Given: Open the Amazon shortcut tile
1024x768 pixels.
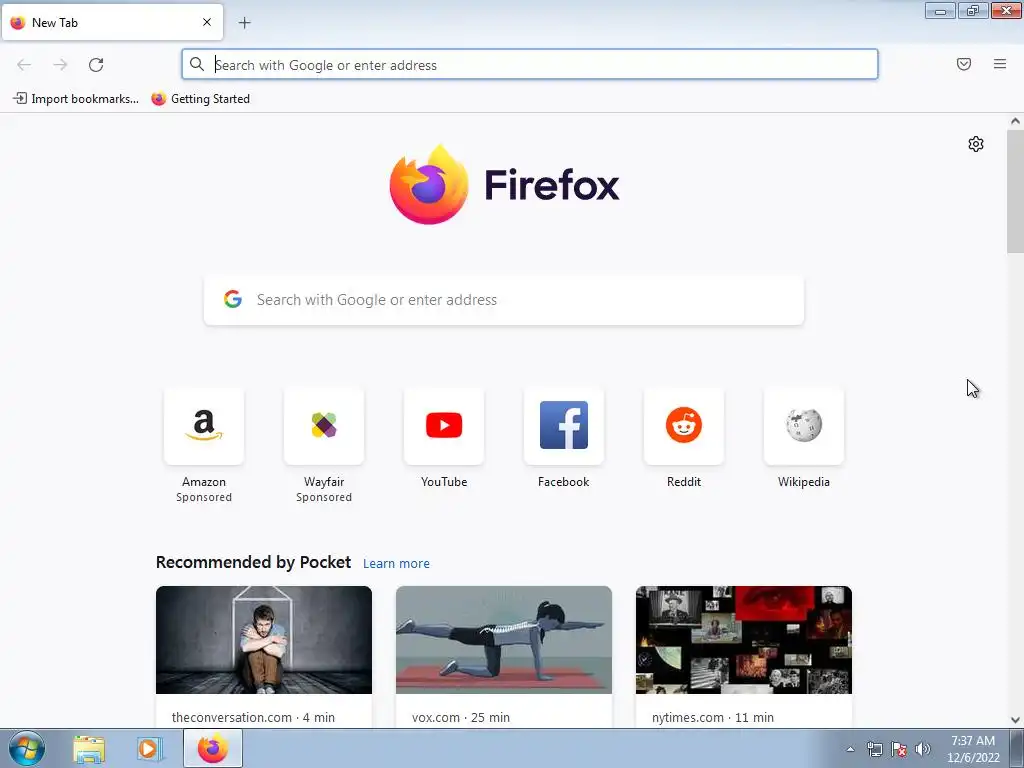Looking at the screenshot, I should point(204,426).
